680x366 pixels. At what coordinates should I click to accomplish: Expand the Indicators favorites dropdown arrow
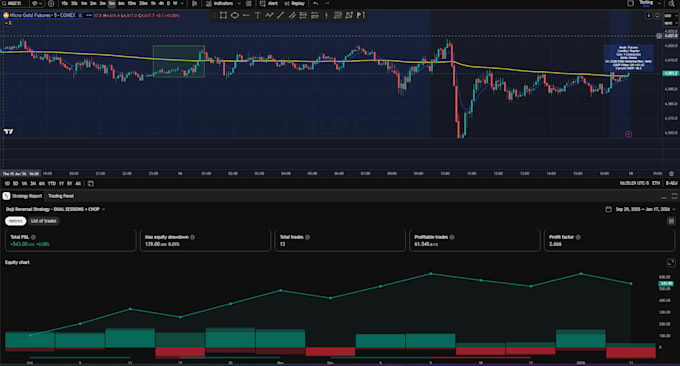239,3
